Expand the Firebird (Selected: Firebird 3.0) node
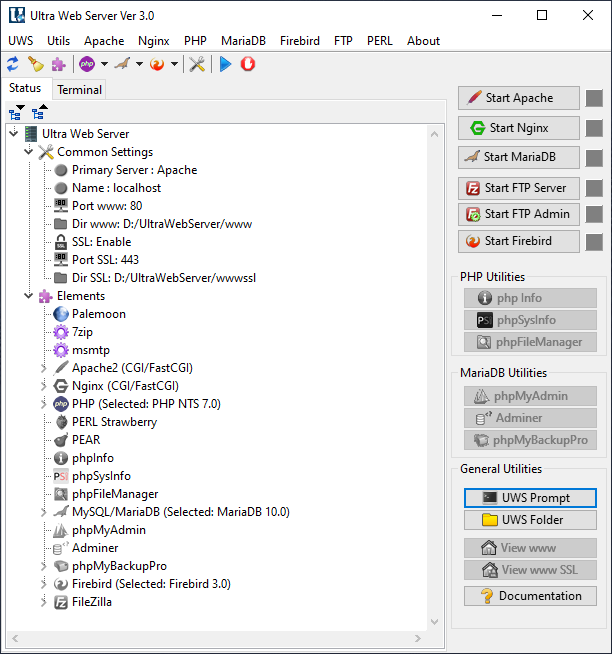The height and width of the screenshot is (654, 612). [44, 584]
